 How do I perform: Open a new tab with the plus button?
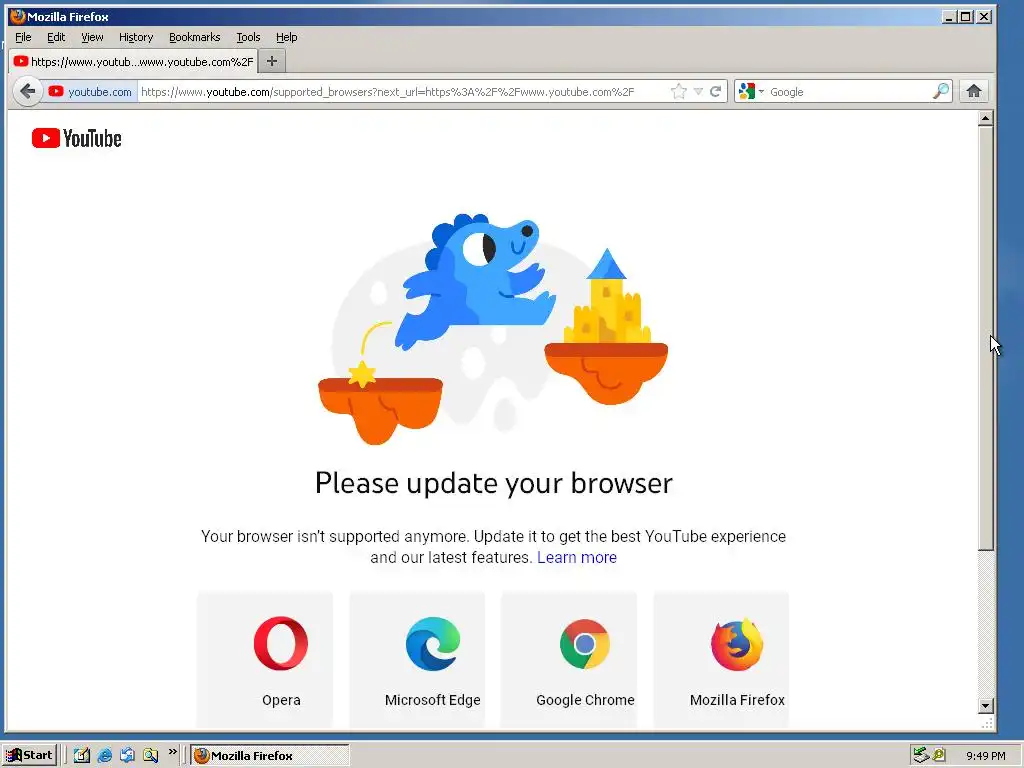[x=272, y=61]
